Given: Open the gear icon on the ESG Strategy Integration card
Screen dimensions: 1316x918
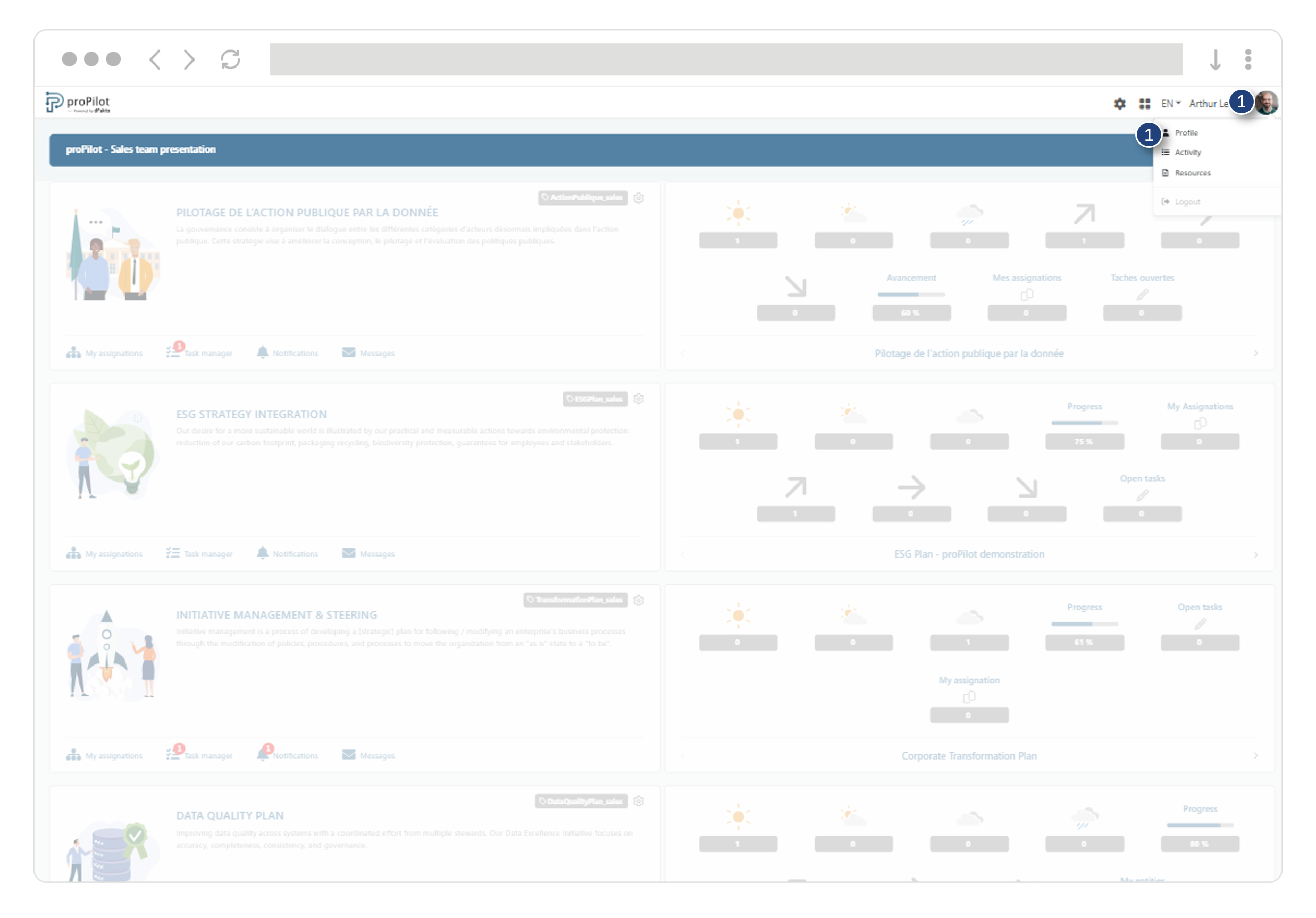Looking at the screenshot, I should (x=639, y=399).
